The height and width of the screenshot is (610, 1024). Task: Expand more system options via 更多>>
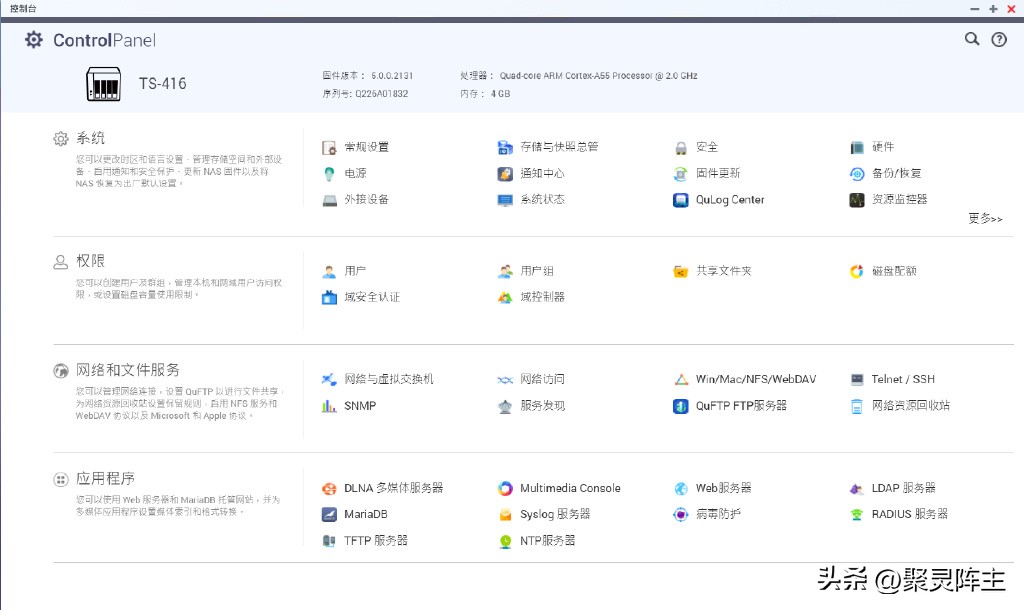coord(985,218)
